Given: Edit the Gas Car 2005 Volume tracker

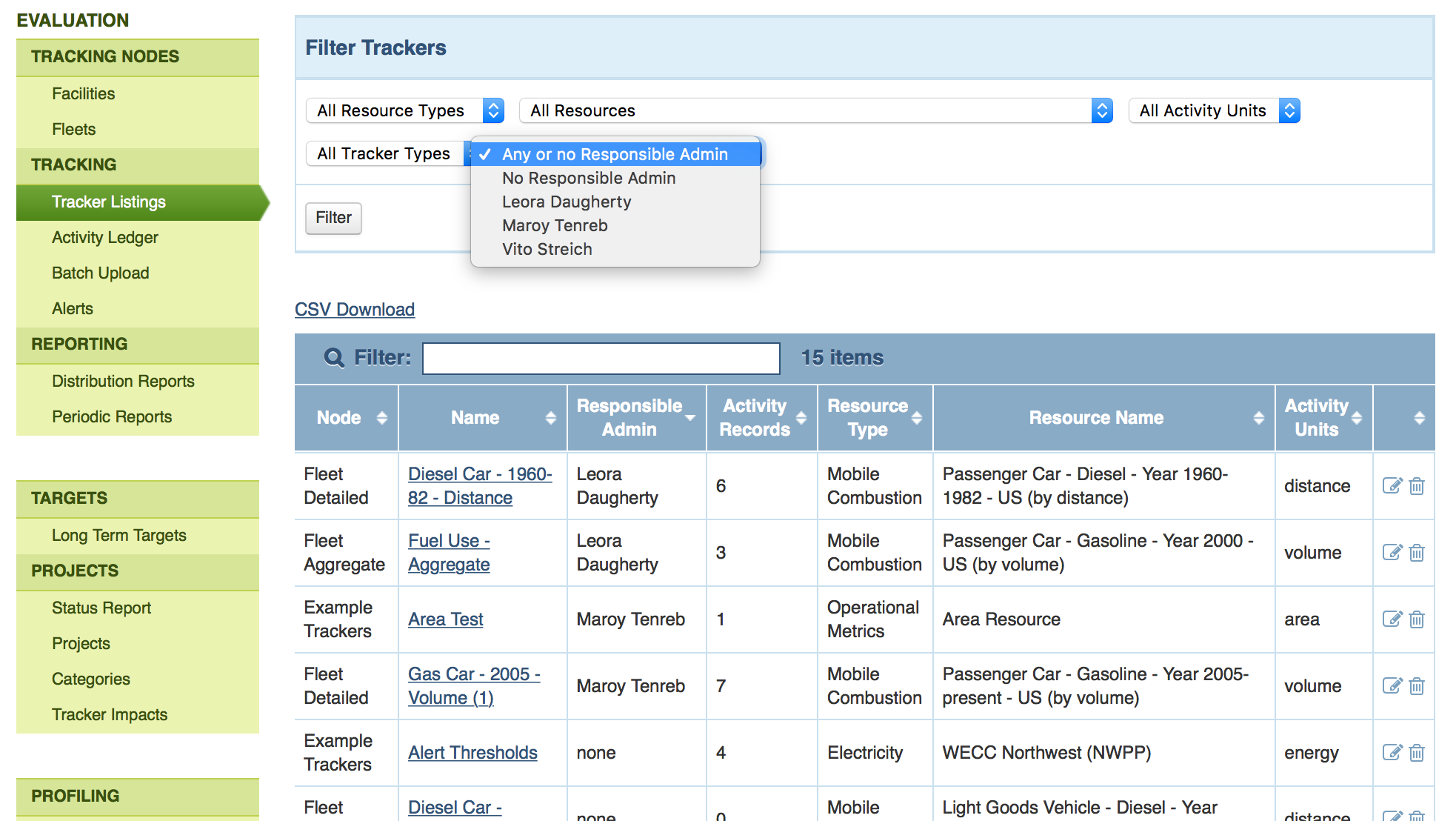Looking at the screenshot, I should coord(1392,686).
